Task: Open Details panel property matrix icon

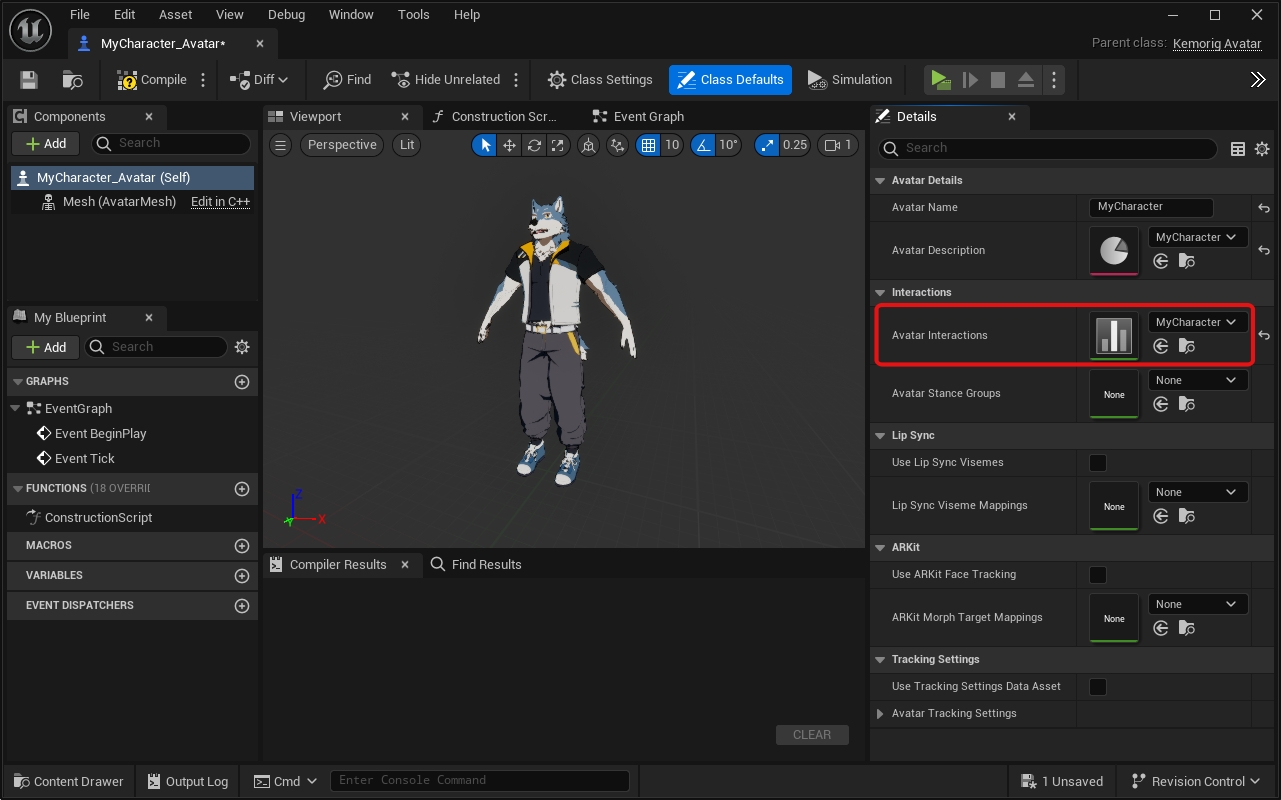Action: (x=1237, y=148)
